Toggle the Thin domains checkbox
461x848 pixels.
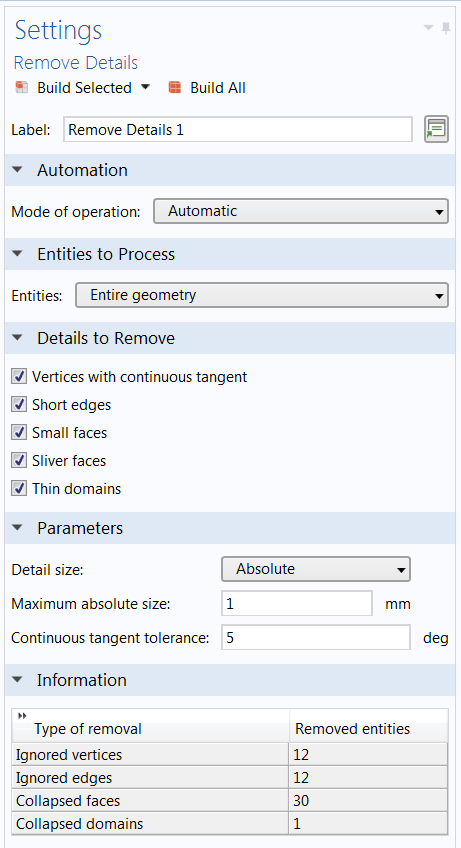19,489
